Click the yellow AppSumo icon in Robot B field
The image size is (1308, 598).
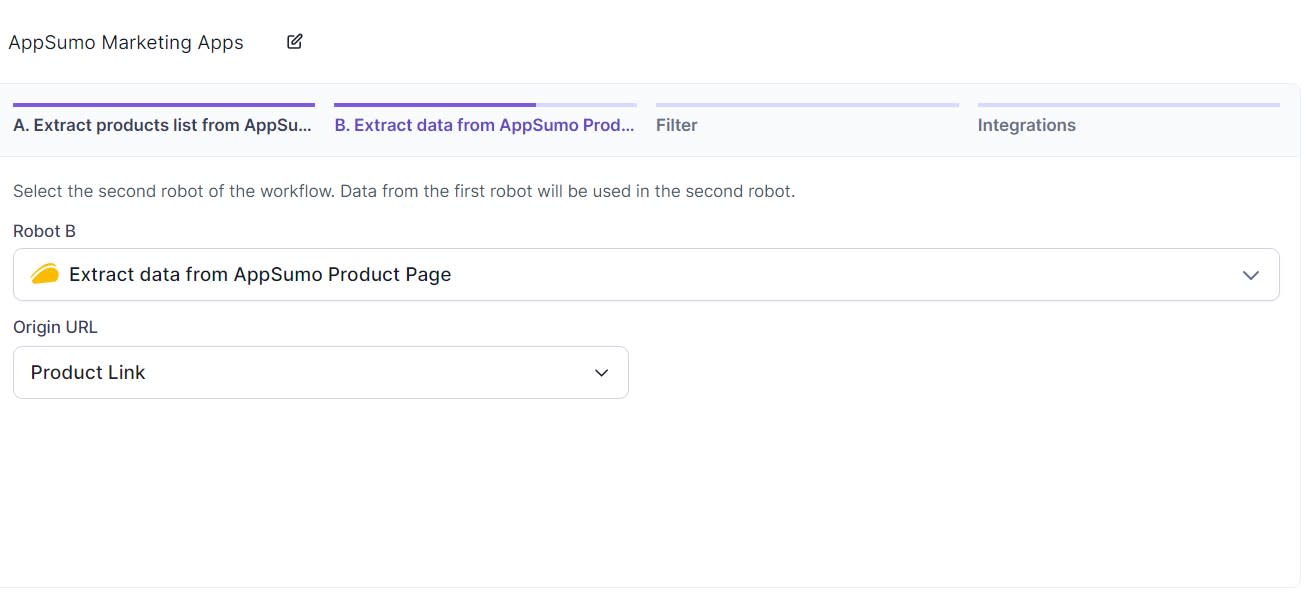(45, 274)
